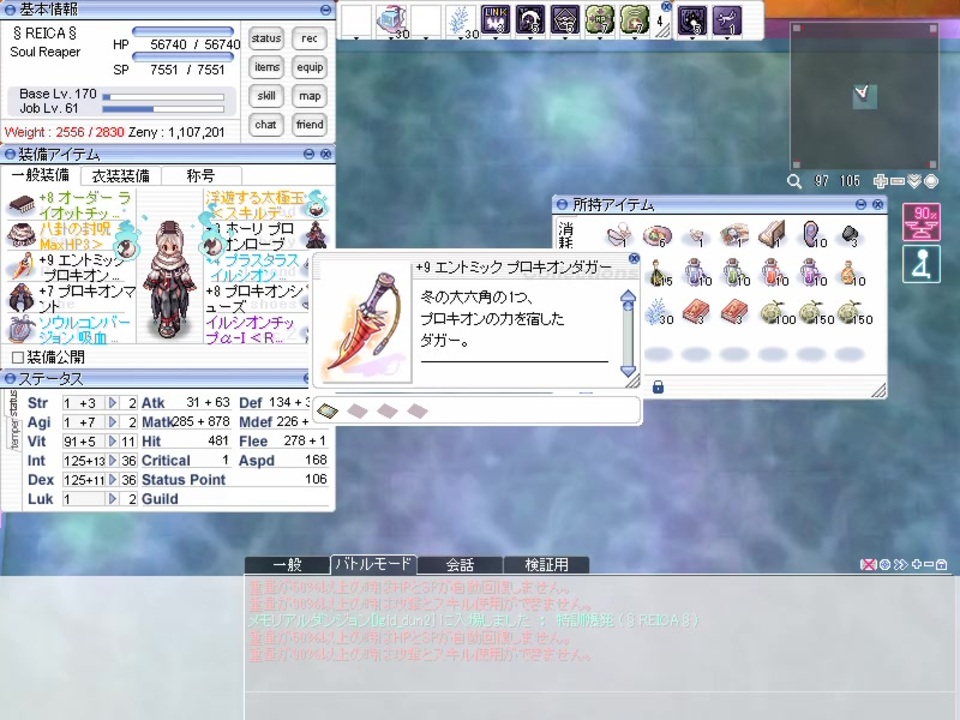The image size is (960, 720).
Task: Select the バトルモード chat tab
Action: click(373, 564)
